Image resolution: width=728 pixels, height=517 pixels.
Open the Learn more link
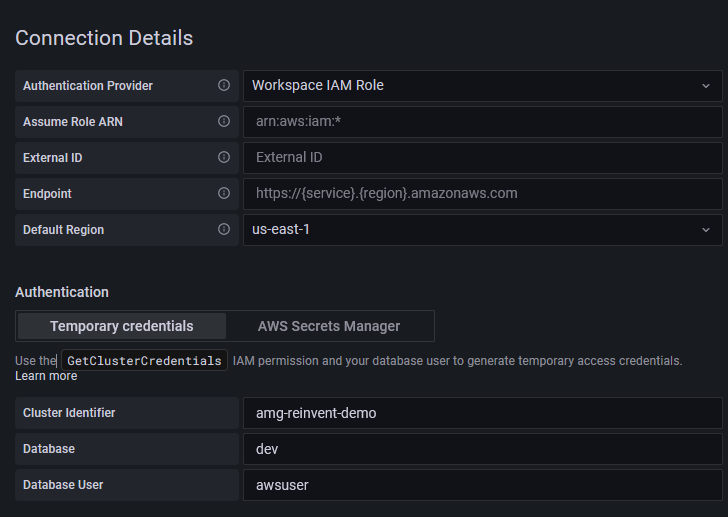46,376
